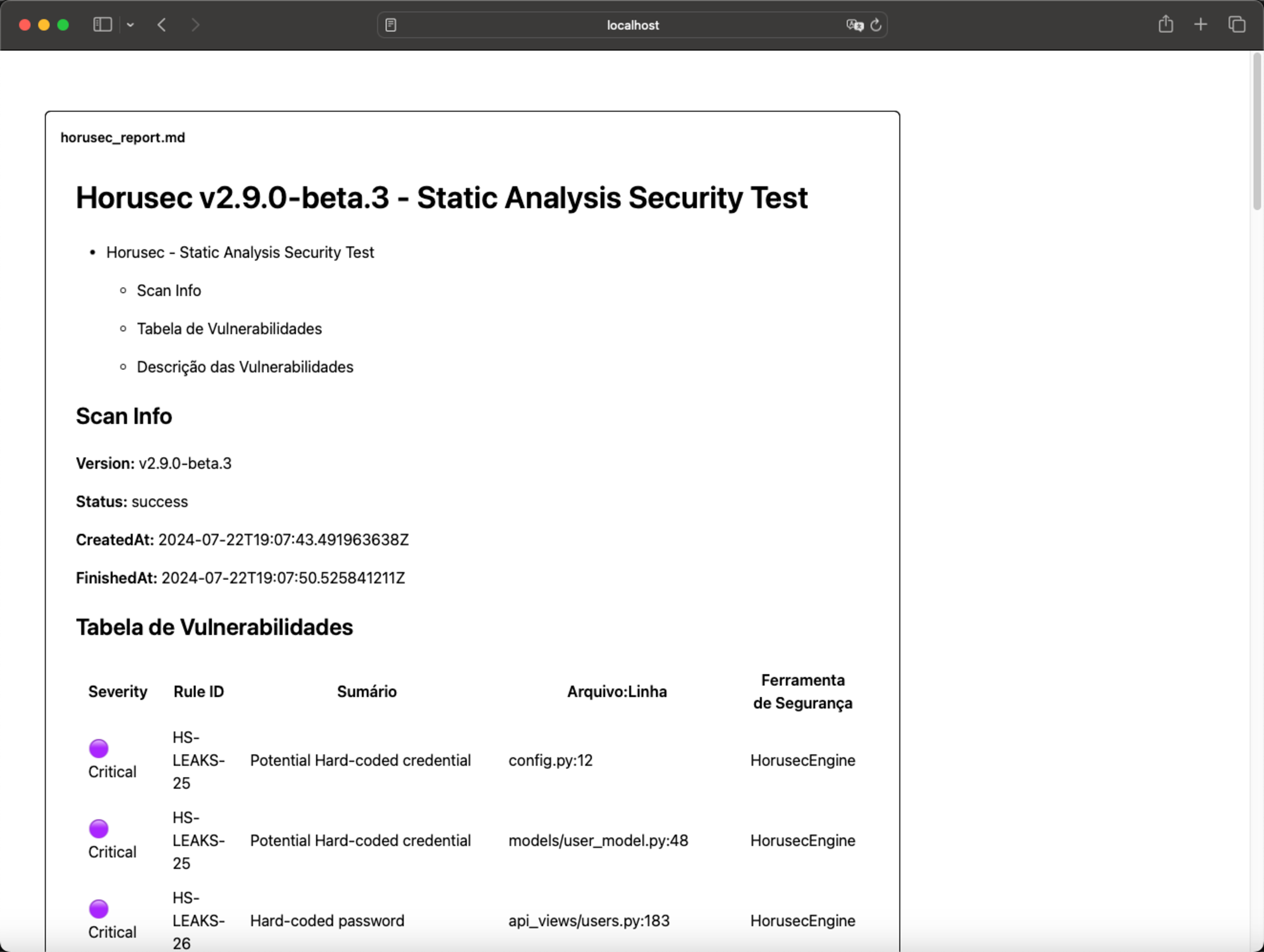Zoom the window with the green button

[63, 24]
